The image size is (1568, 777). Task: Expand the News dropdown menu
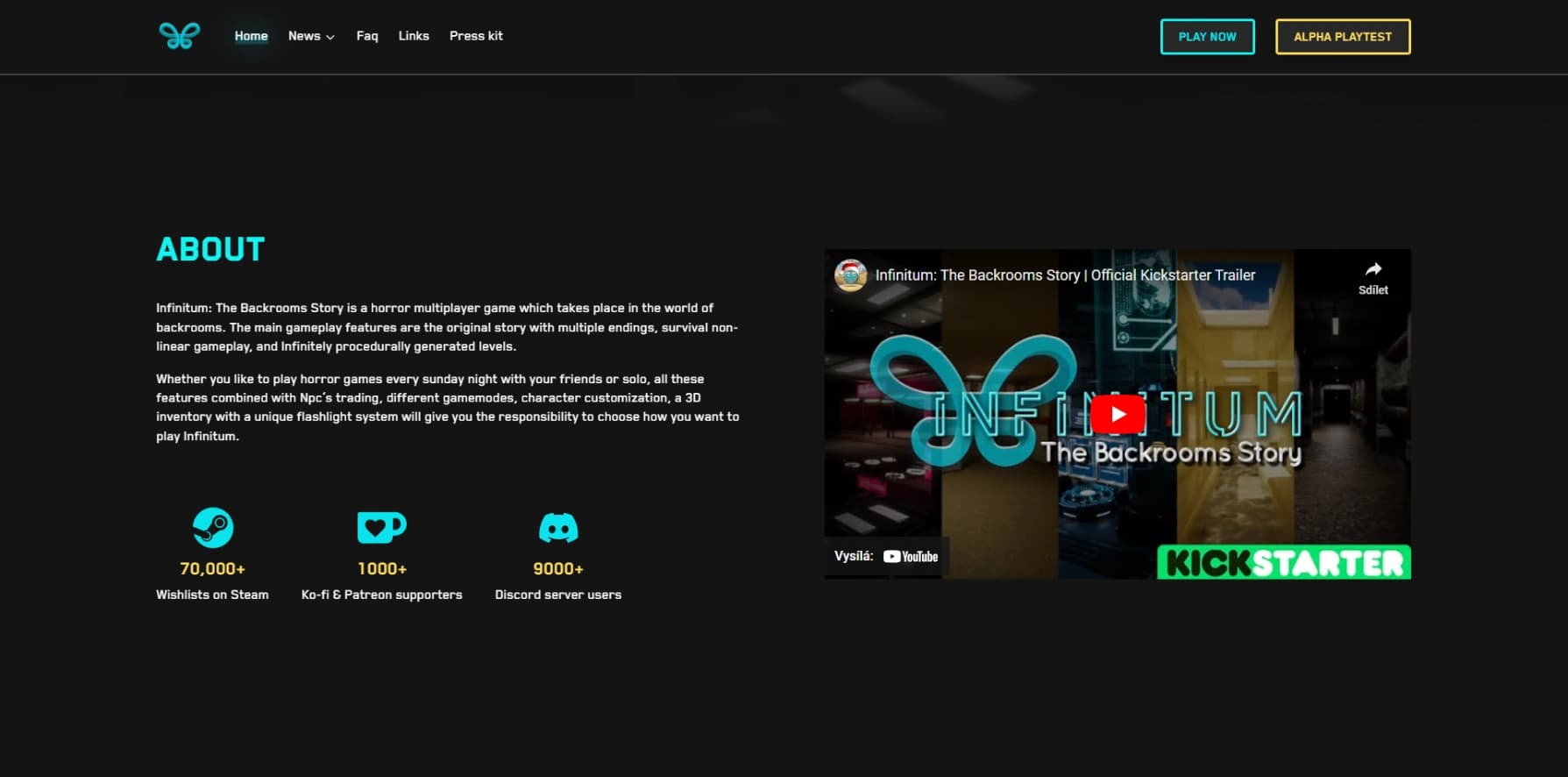tap(311, 36)
